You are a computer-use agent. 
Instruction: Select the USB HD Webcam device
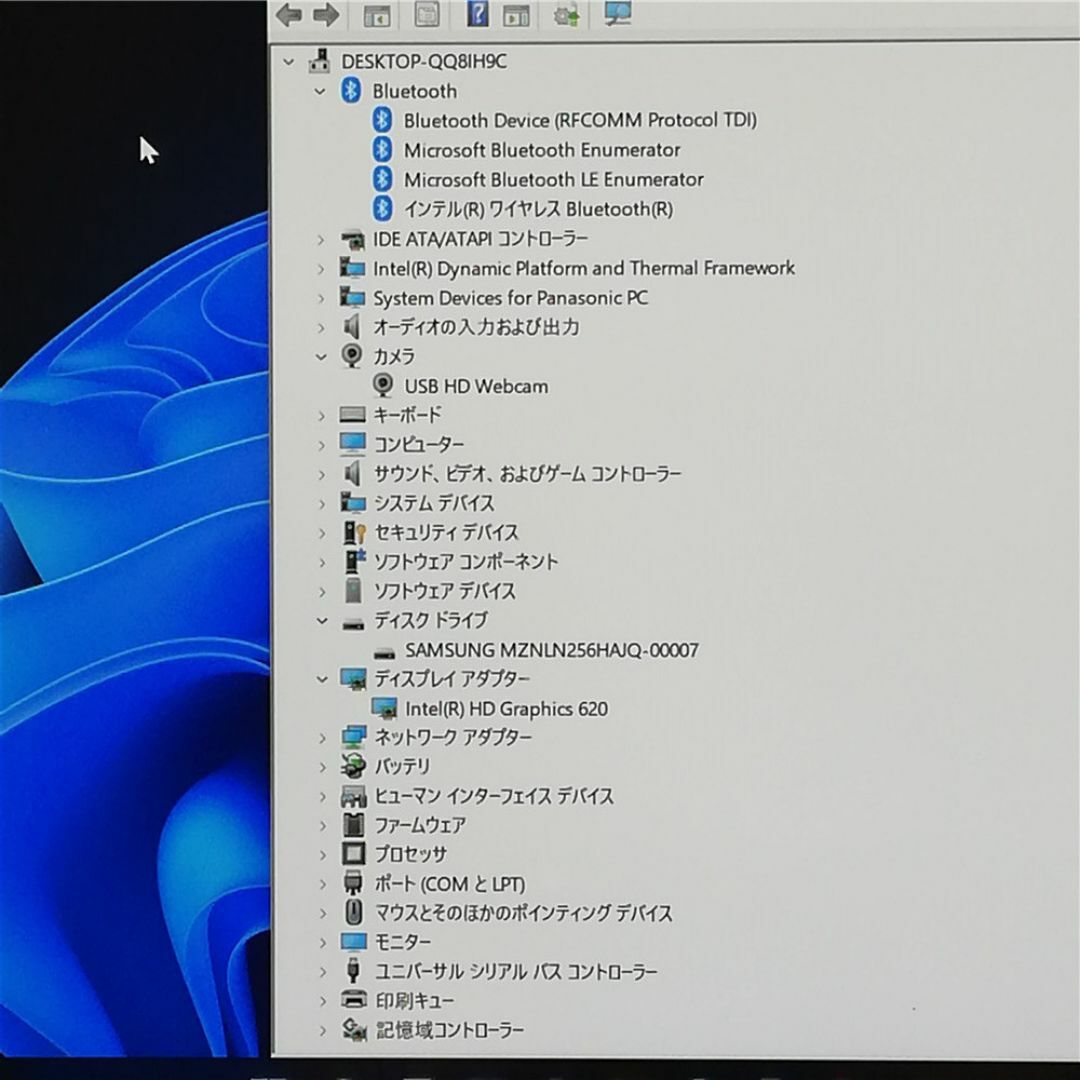click(x=476, y=386)
